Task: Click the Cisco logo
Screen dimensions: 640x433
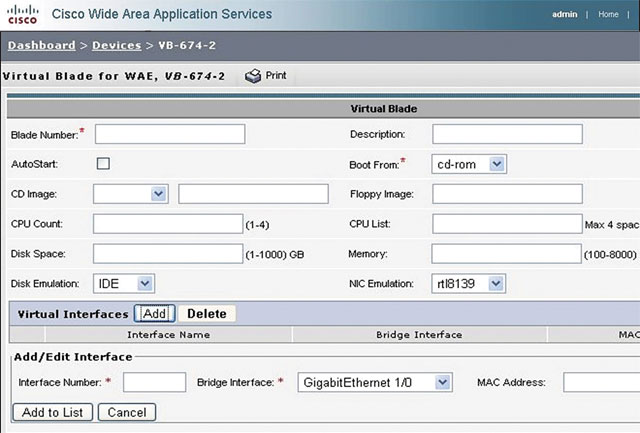Action: click(x=23, y=14)
